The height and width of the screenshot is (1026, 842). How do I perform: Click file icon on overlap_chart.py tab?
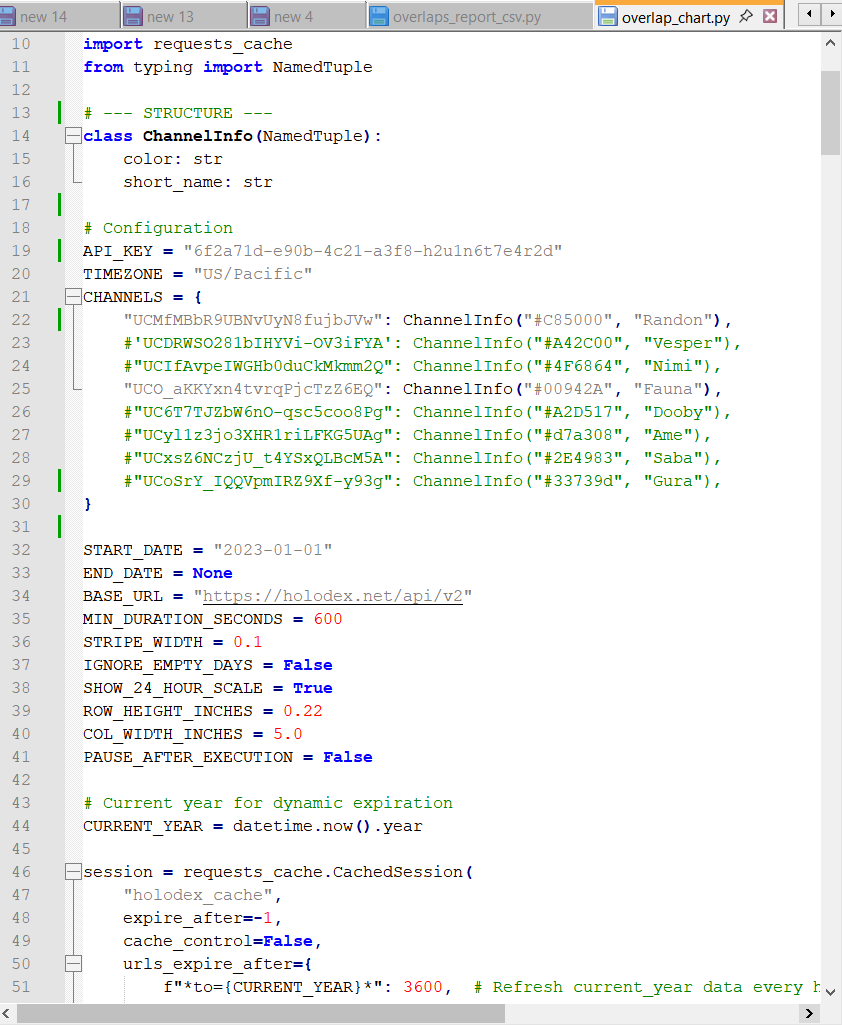click(x=608, y=16)
